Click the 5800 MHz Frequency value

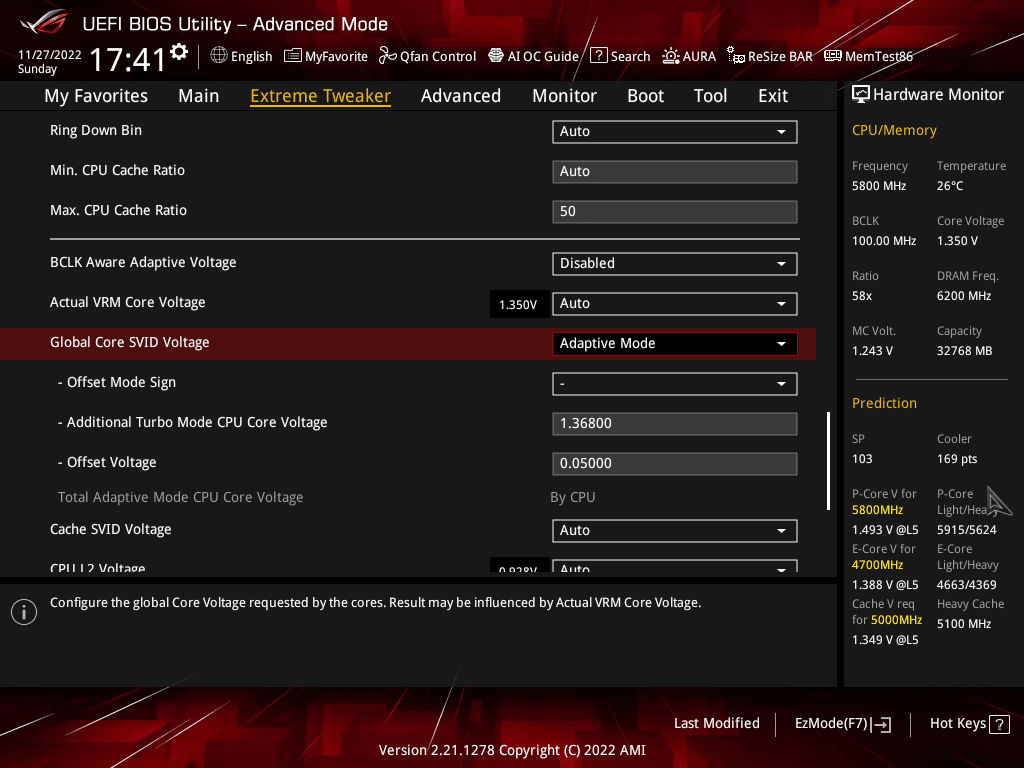[x=879, y=186]
